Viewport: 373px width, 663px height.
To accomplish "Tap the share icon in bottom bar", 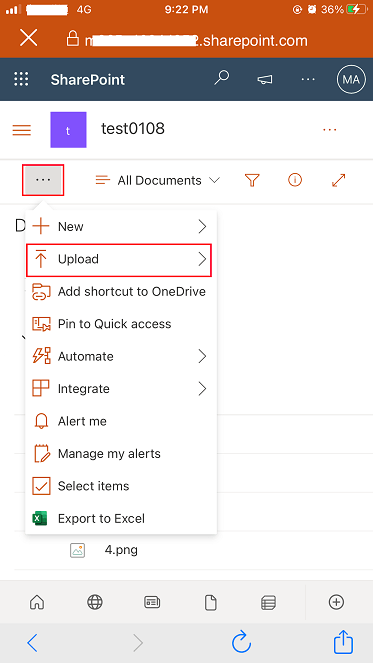I will 343,641.
